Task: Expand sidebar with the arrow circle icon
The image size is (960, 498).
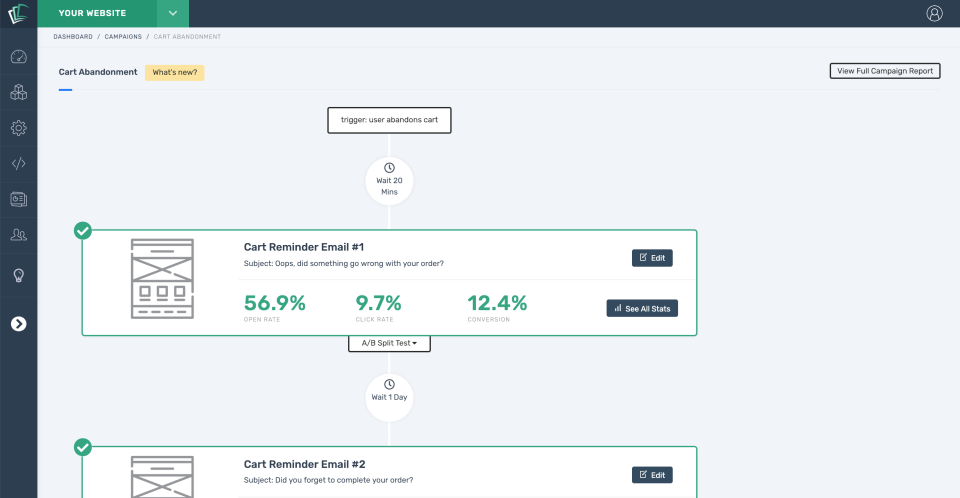Action: click(18, 323)
